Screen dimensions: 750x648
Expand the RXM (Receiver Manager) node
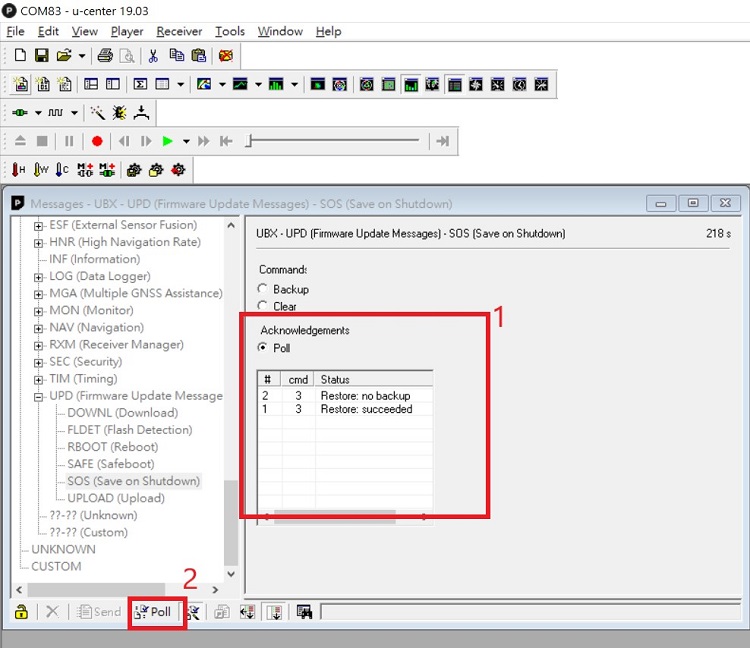tap(38, 346)
